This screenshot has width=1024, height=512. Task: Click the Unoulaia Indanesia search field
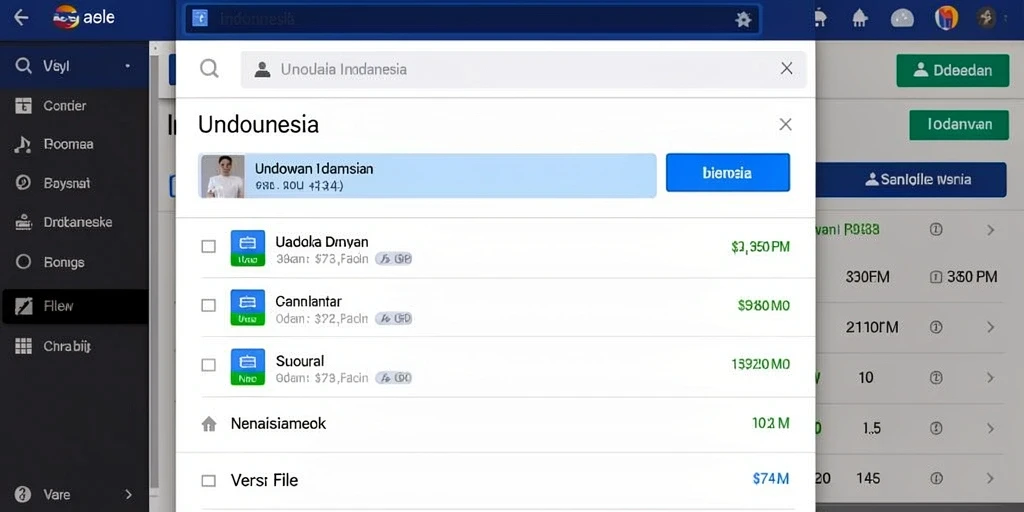[x=523, y=69]
